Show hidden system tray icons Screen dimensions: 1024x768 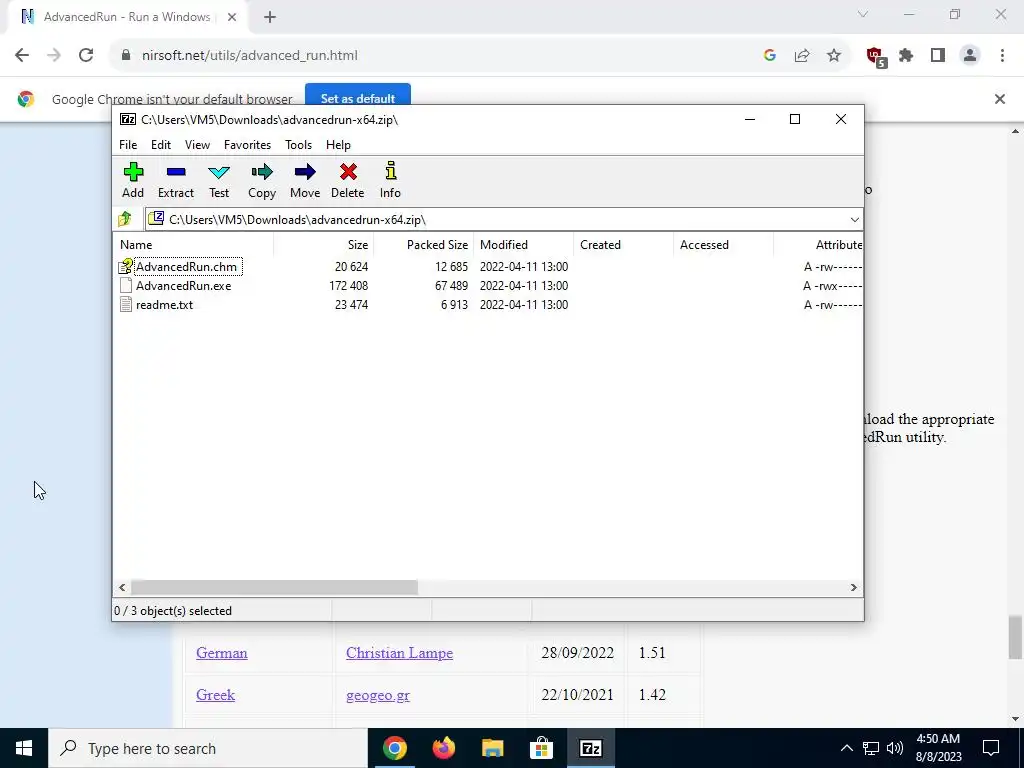pyautogui.click(x=846, y=748)
